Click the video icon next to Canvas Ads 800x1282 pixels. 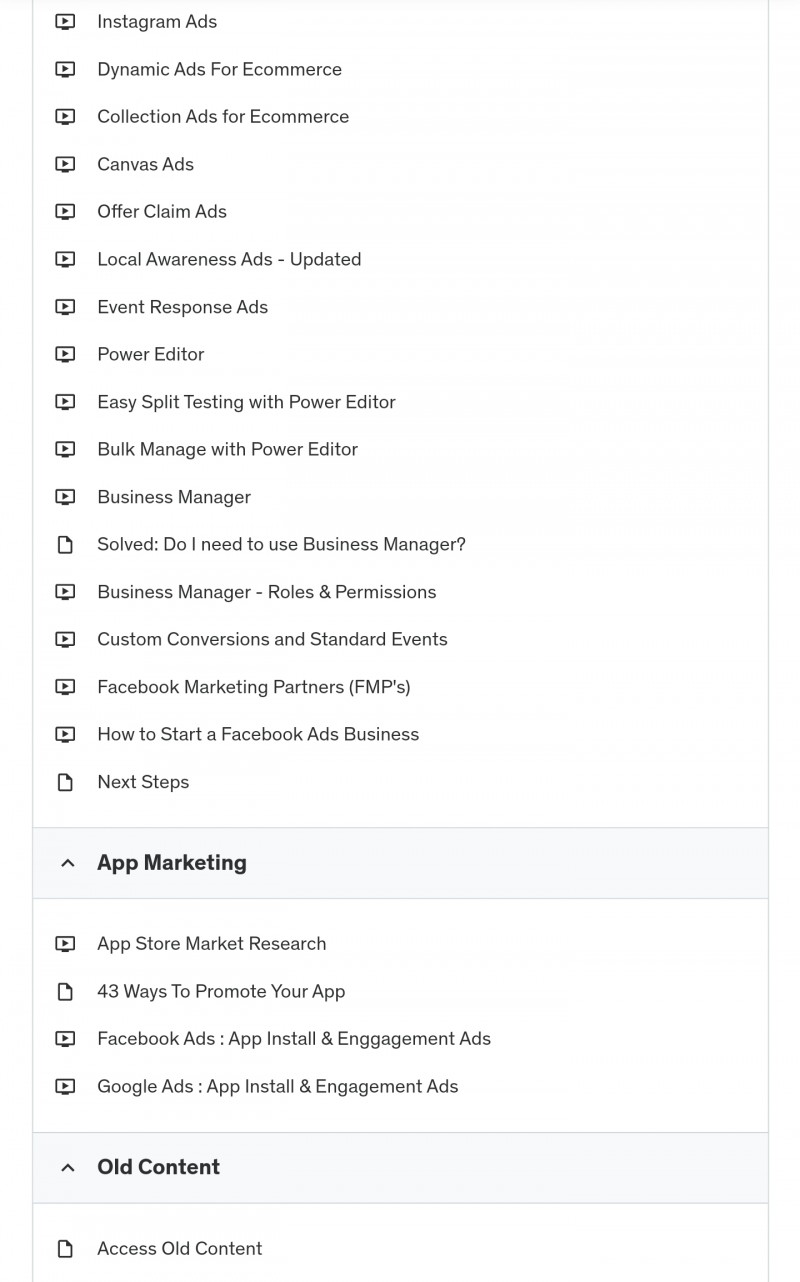click(x=65, y=164)
